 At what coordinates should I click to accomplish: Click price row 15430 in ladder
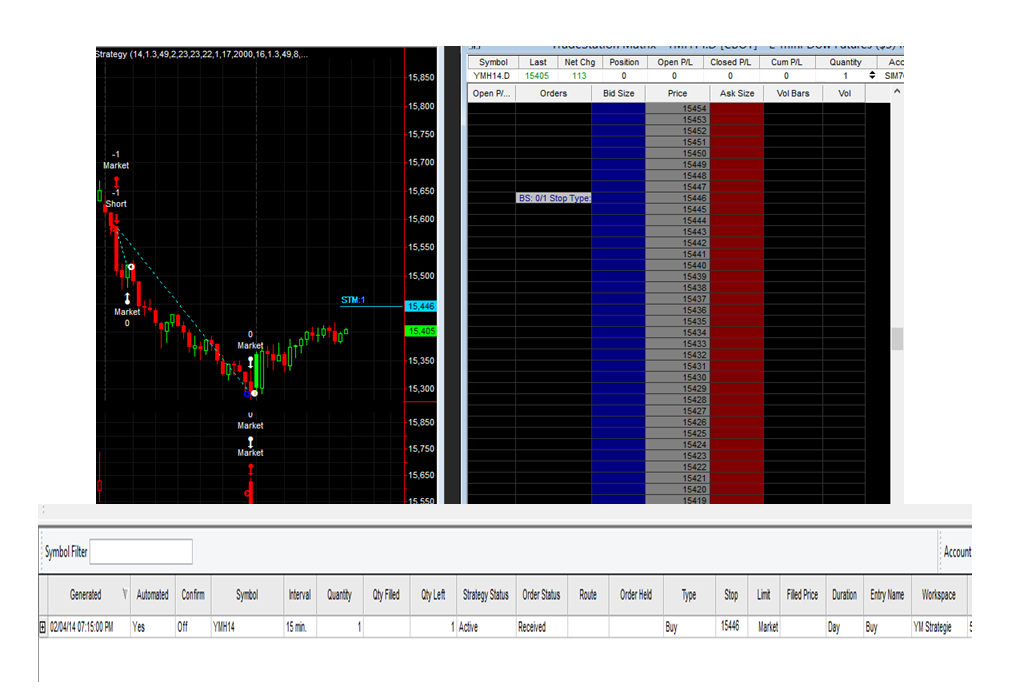pos(678,377)
